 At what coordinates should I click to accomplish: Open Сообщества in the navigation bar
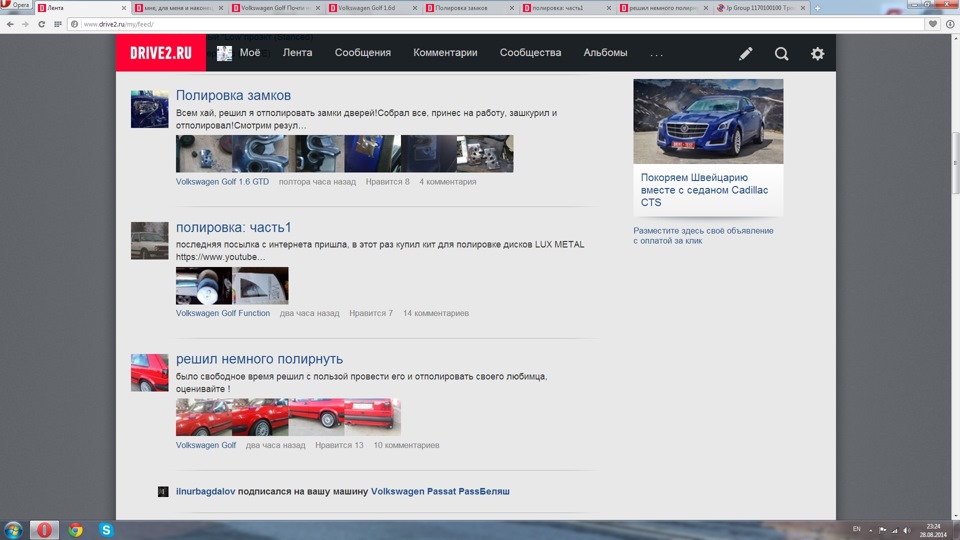(x=530, y=53)
